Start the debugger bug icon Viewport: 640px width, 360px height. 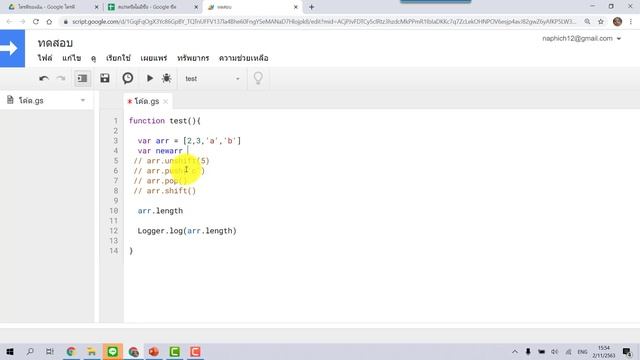pos(167,78)
